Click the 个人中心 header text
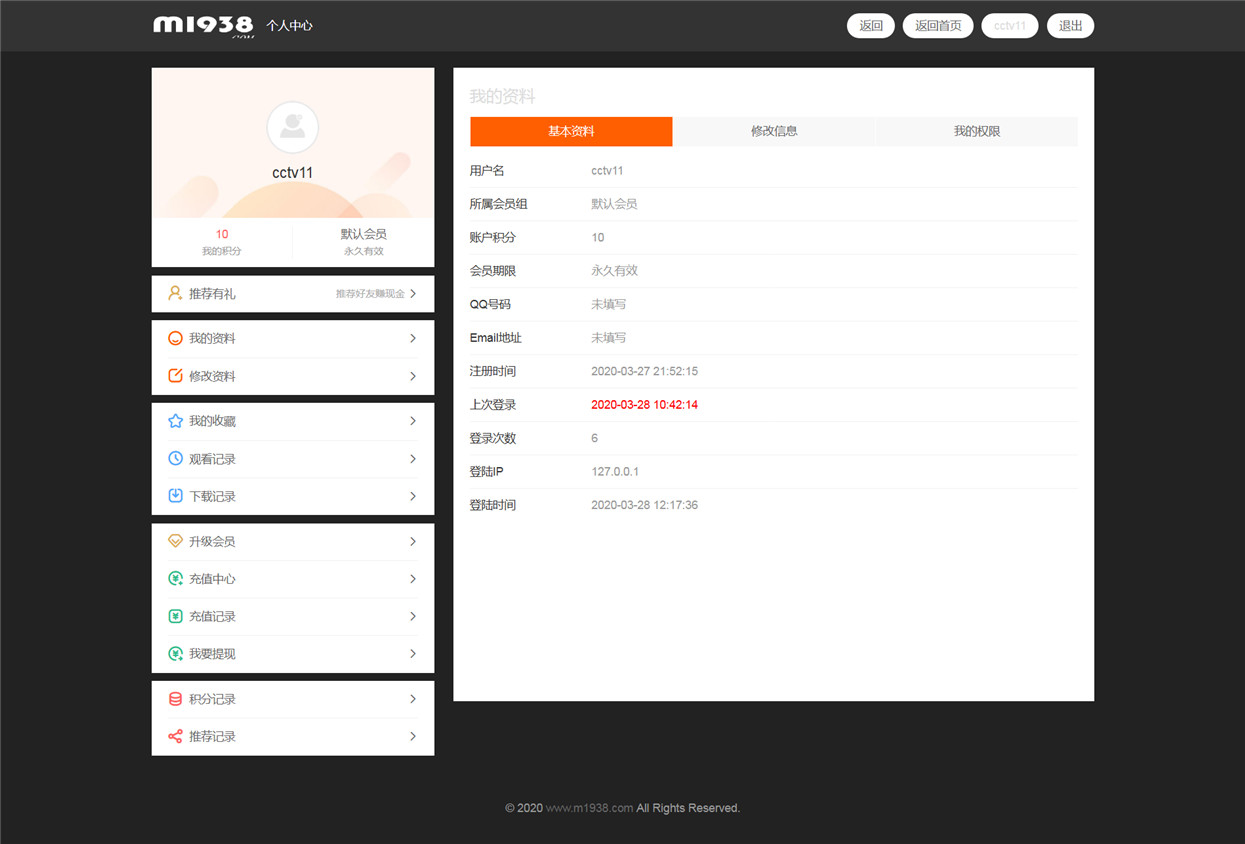This screenshot has height=844, width=1245. (x=290, y=26)
